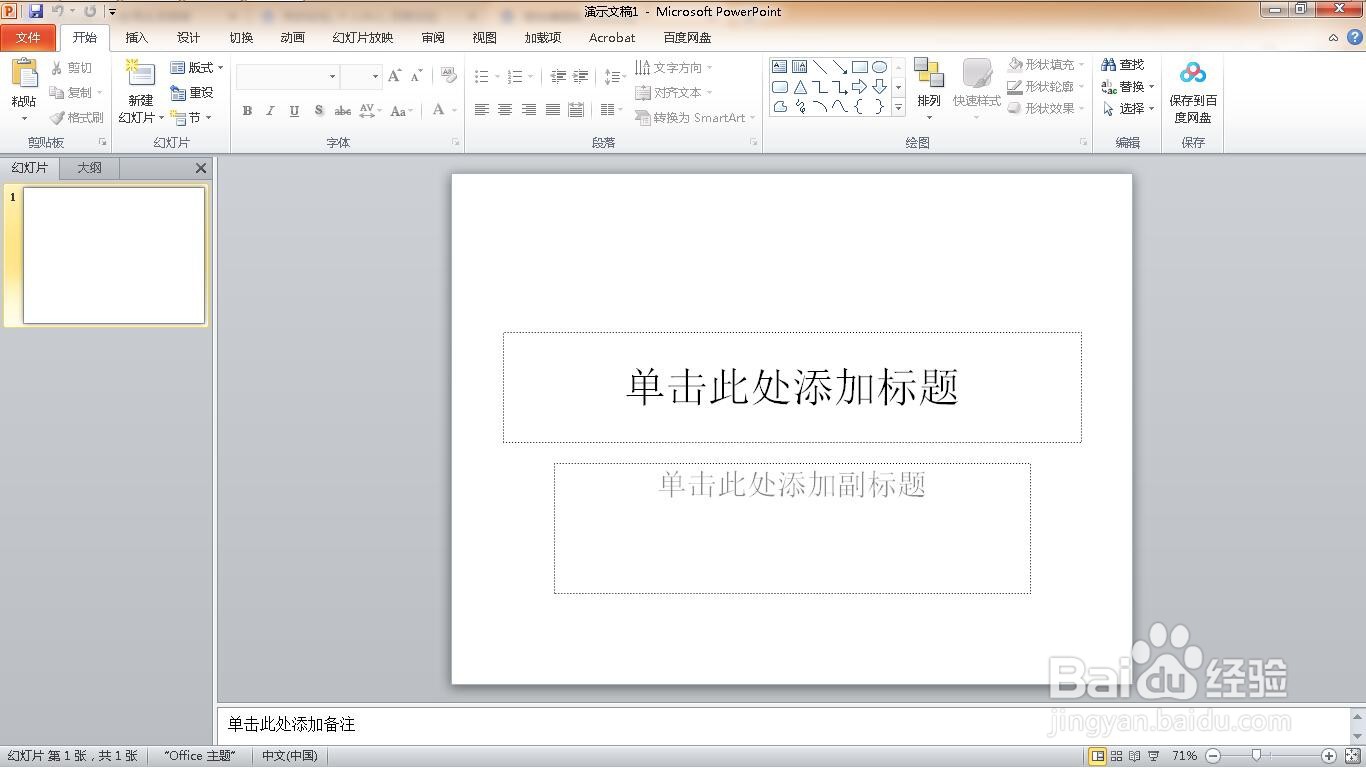The height and width of the screenshot is (768, 1366).
Task: Decrease font size with the small A icon
Action: point(416,76)
